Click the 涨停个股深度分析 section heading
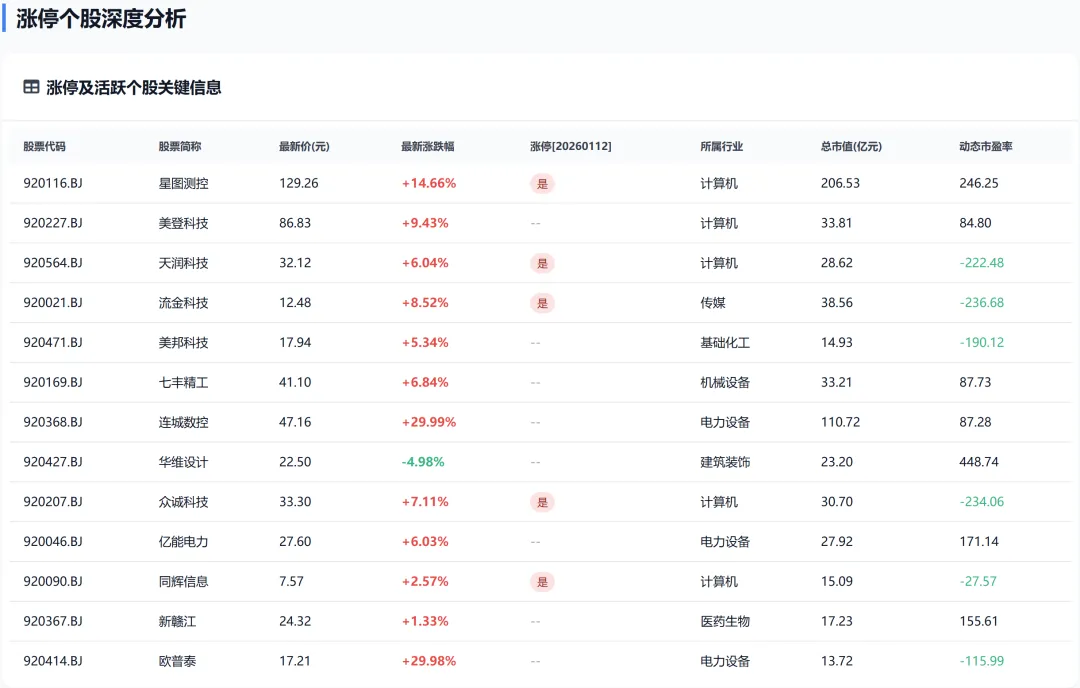This screenshot has height=688, width=1080. pyautogui.click(x=101, y=19)
